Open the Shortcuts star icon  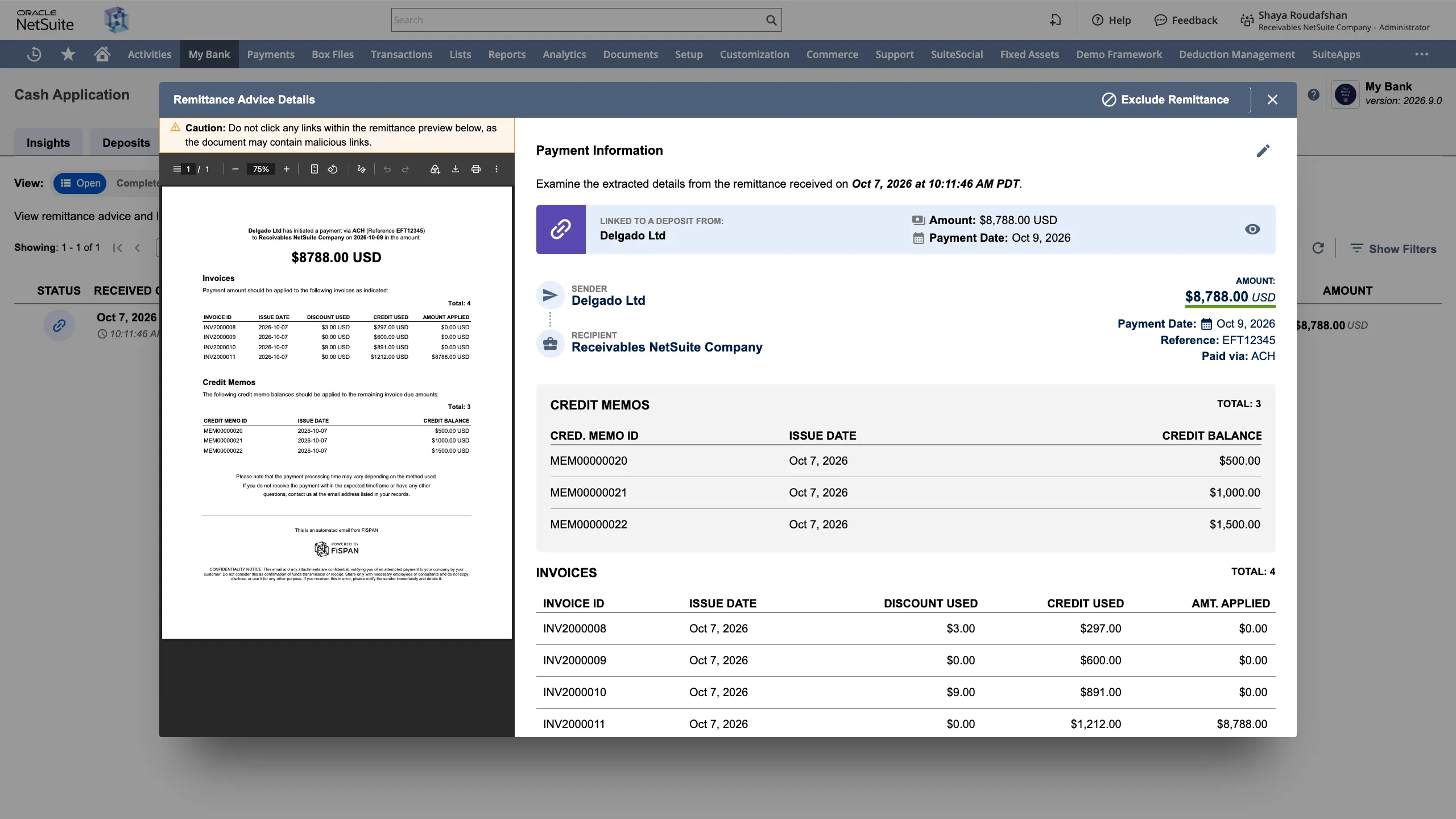click(x=68, y=54)
